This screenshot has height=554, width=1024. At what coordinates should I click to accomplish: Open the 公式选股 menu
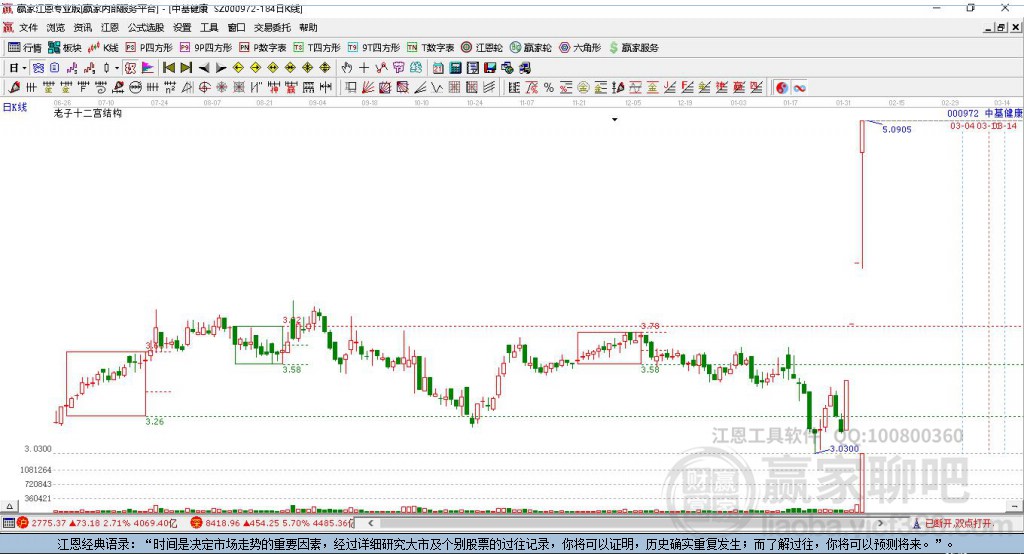click(x=146, y=27)
